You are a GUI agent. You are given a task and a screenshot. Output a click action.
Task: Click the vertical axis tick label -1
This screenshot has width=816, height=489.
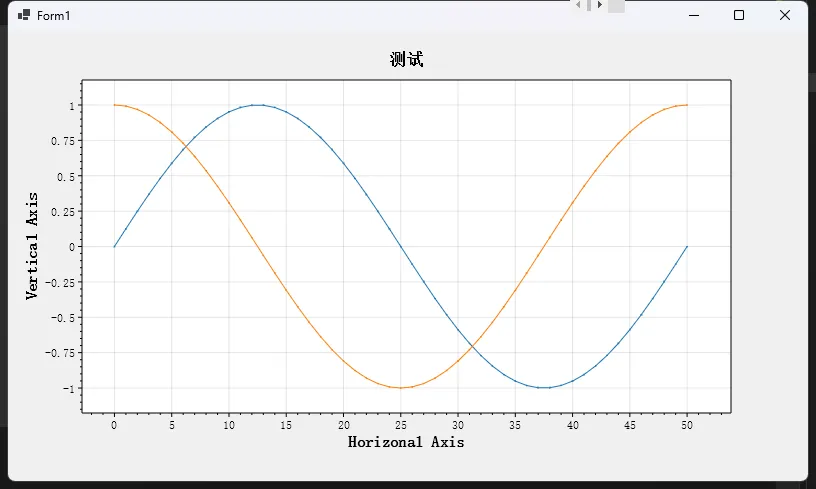pos(69,389)
